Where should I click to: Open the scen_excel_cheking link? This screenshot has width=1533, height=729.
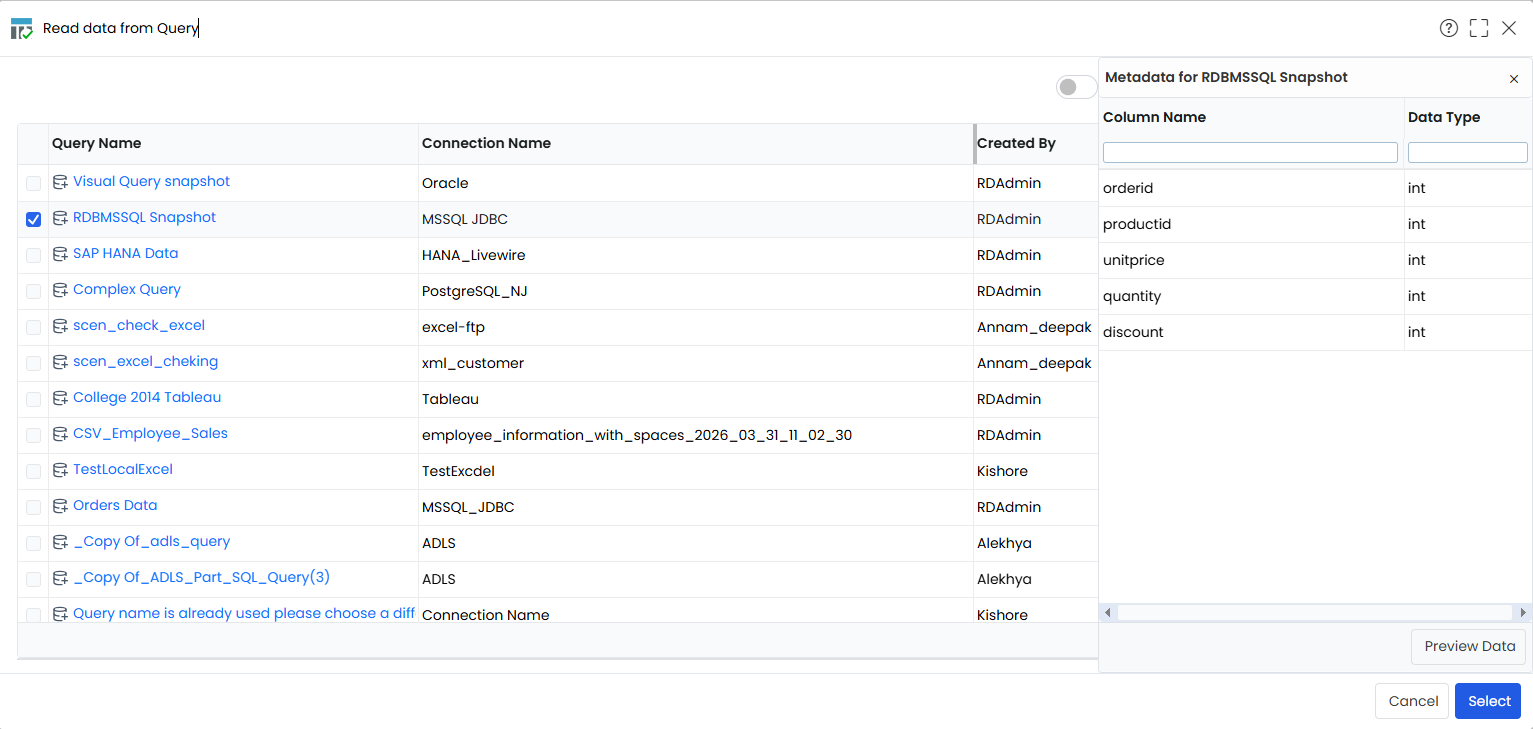click(x=145, y=361)
